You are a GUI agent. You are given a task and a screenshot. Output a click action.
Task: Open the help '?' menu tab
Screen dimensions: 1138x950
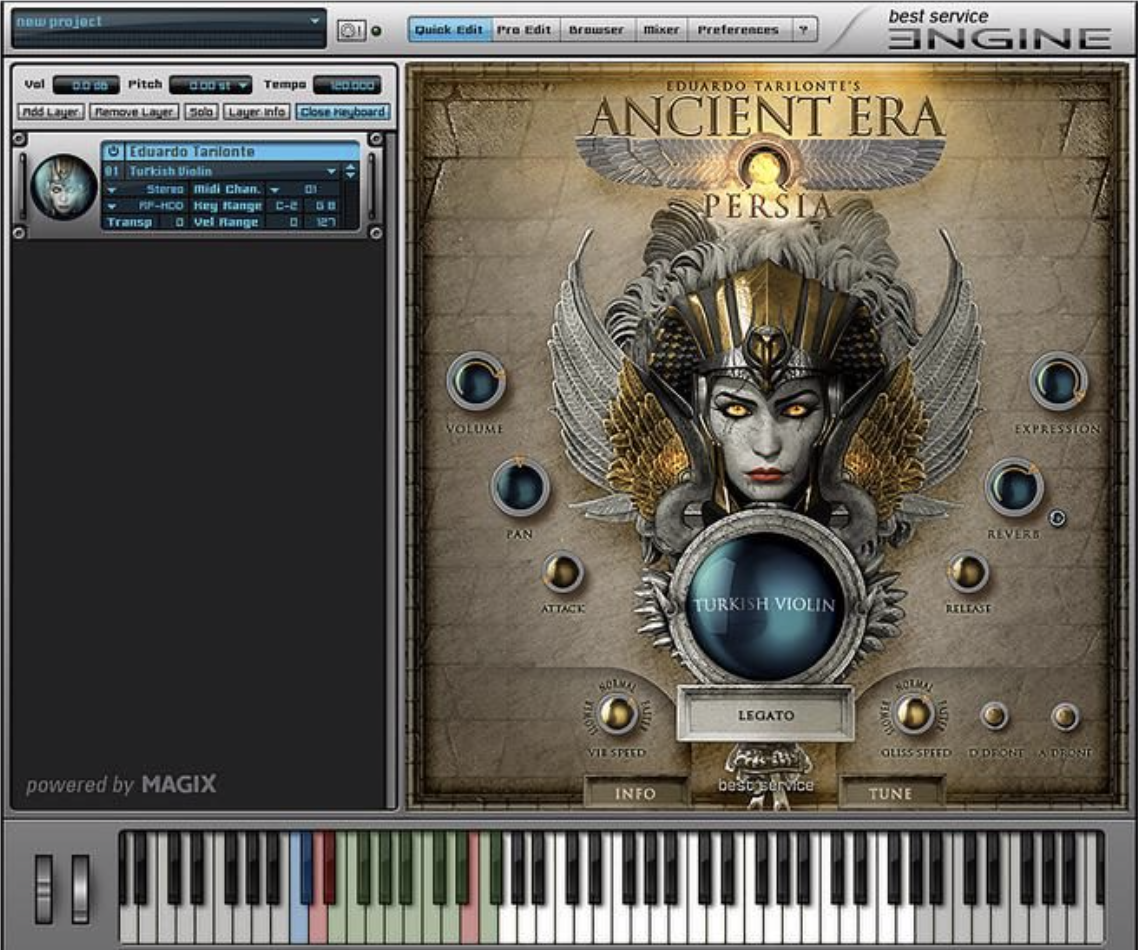pyautogui.click(x=803, y=30)
